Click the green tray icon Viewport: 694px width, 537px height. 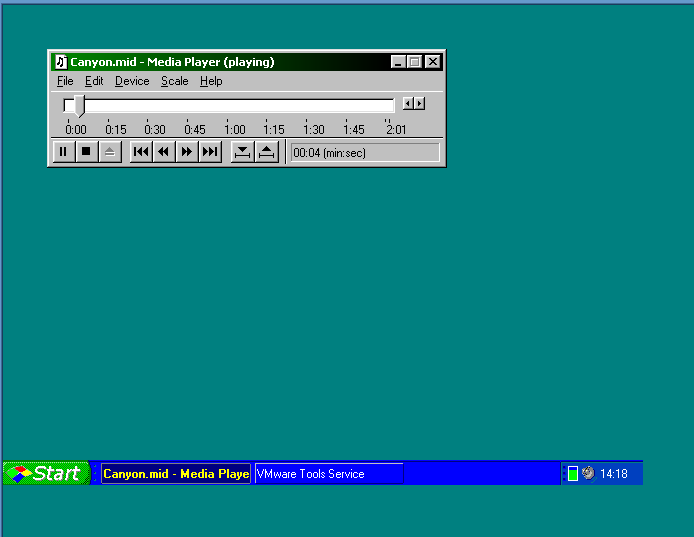click(573, 473)
